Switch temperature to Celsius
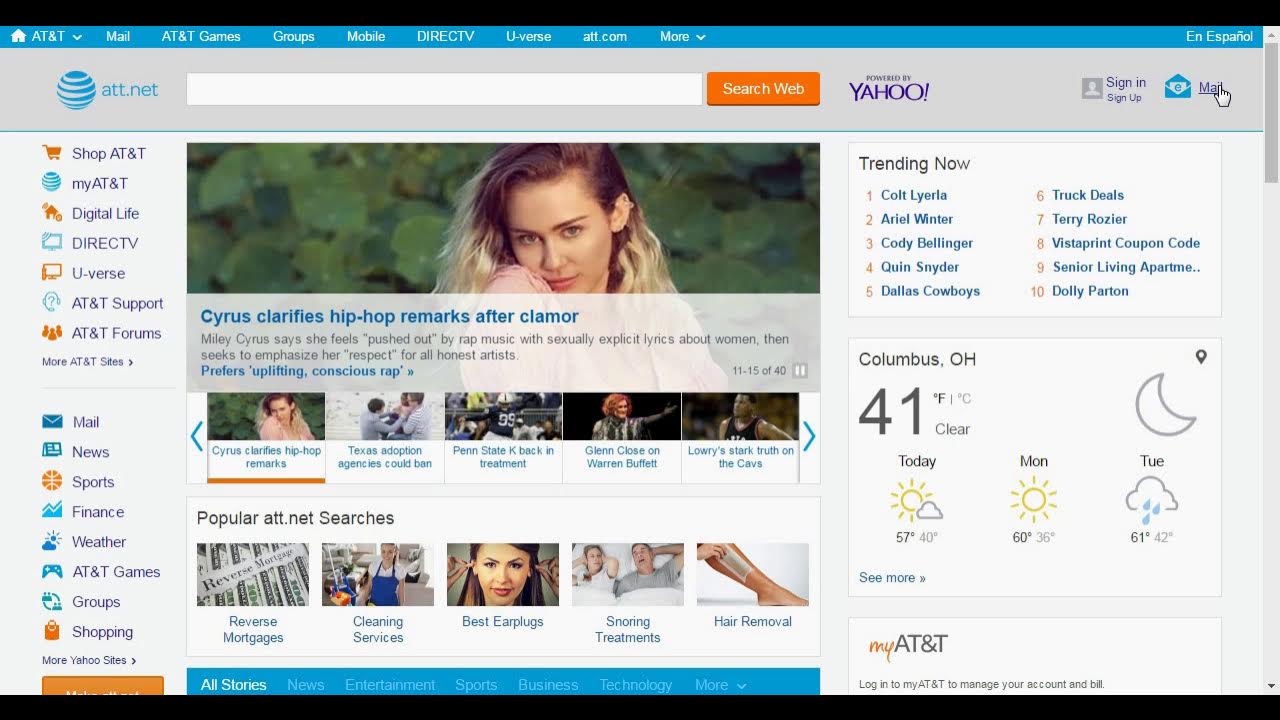 [x=964, y=398]
